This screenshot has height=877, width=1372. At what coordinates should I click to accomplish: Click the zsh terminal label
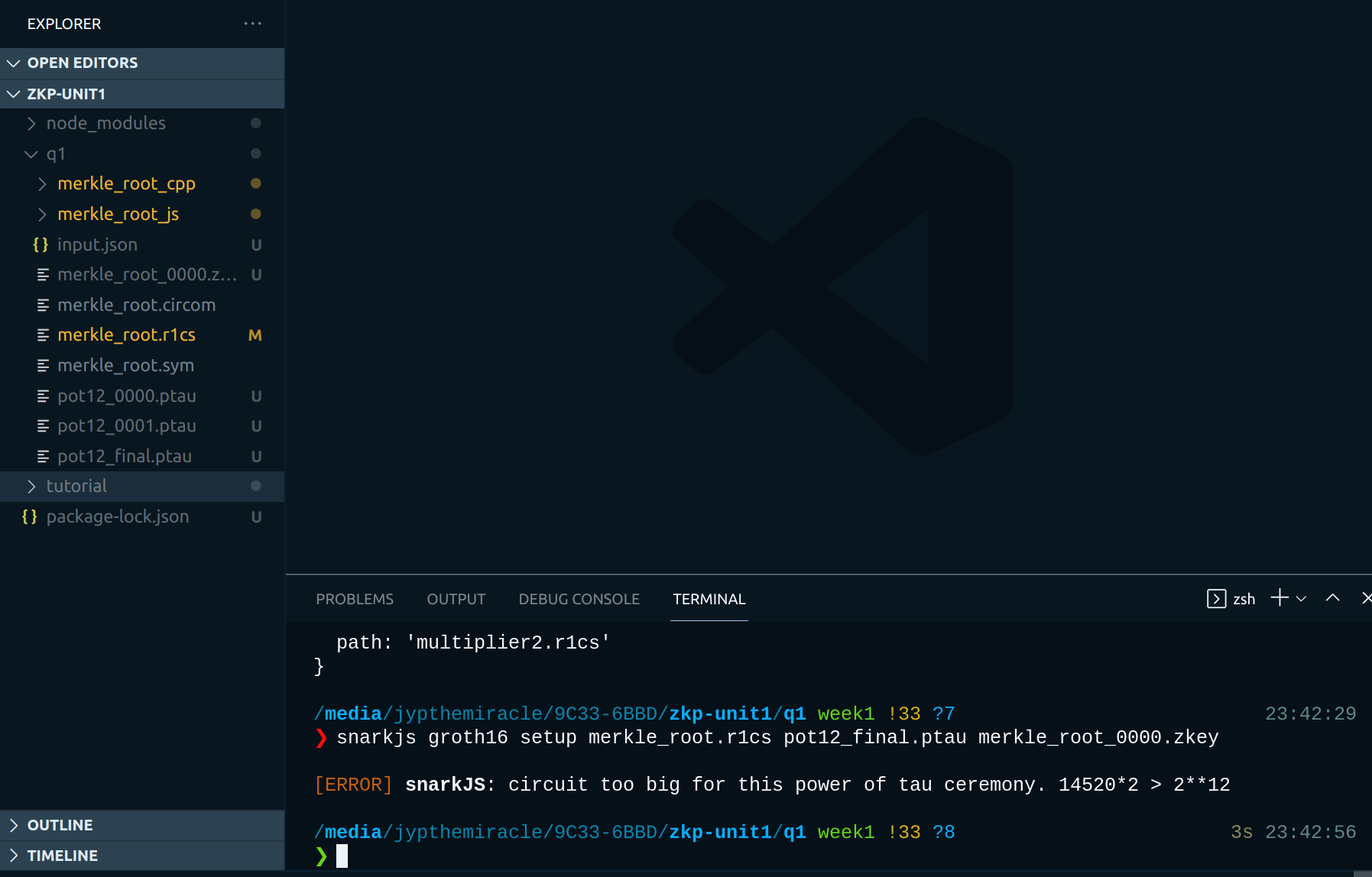1244,600
